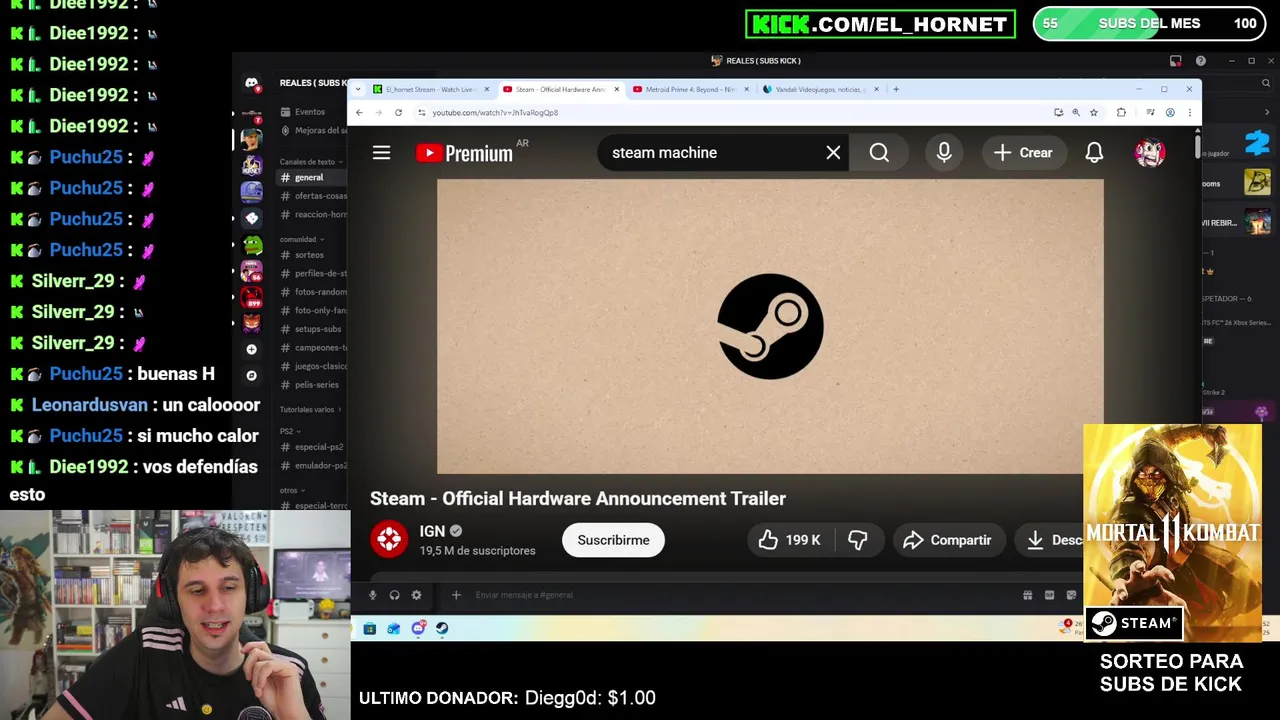Open the #ofertas-cosas channel

pos(313,196)
